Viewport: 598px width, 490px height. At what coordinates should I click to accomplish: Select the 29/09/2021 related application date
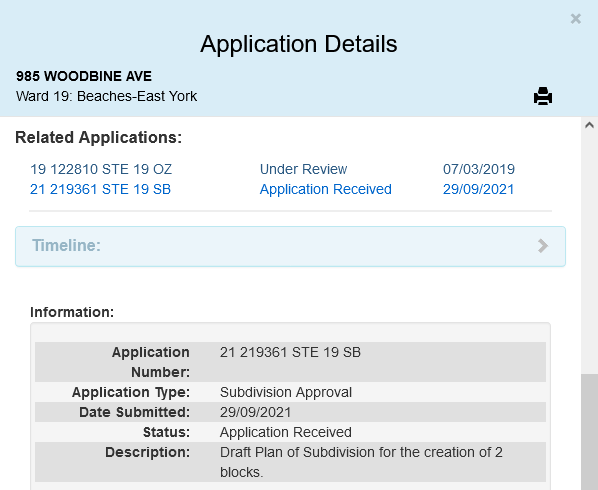pos(478,189)
